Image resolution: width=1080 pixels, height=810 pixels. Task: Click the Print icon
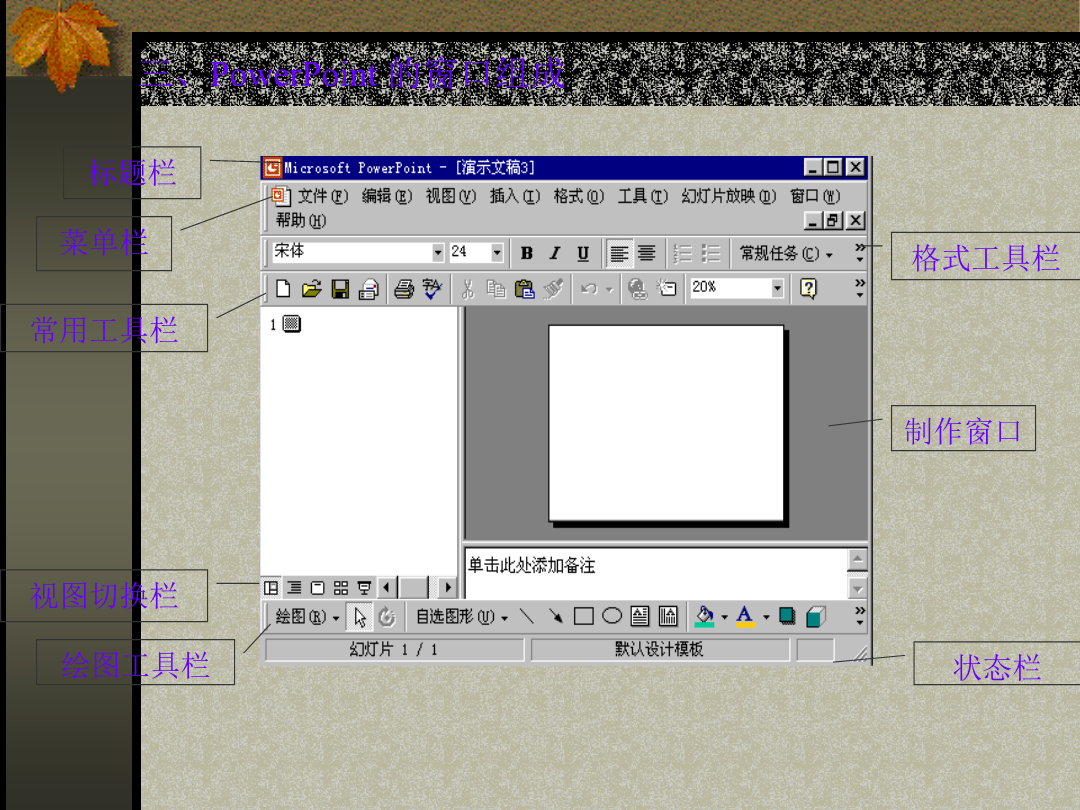coord(404,289)
